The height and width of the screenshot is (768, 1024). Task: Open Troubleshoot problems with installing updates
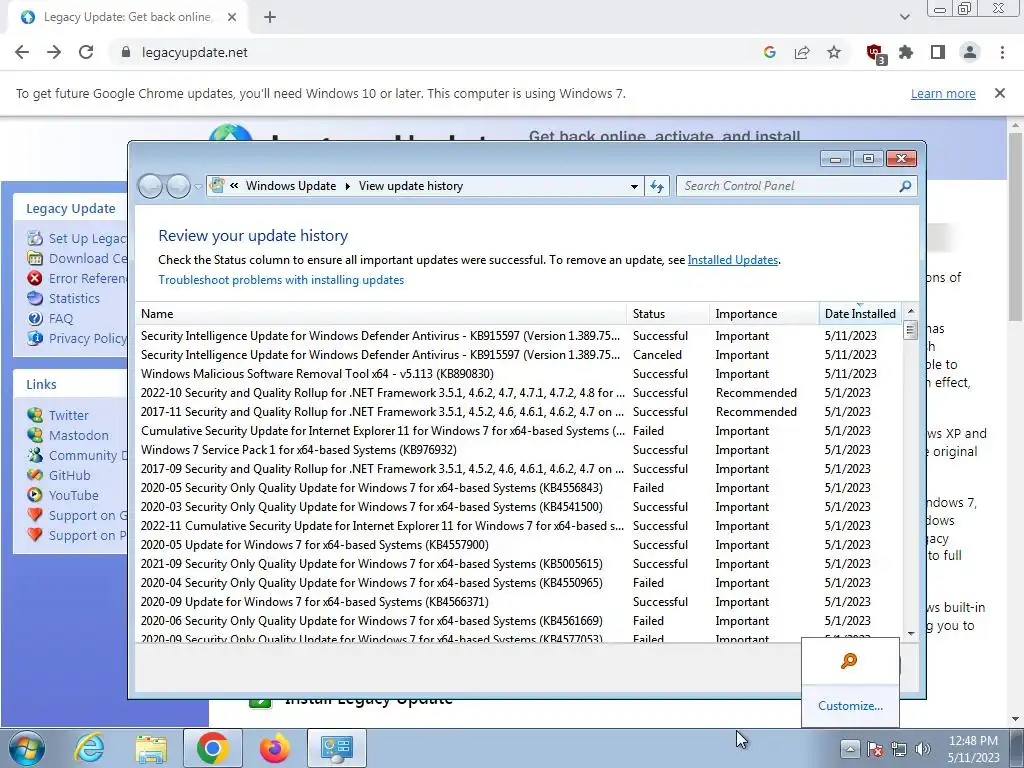tap(281, 280)
